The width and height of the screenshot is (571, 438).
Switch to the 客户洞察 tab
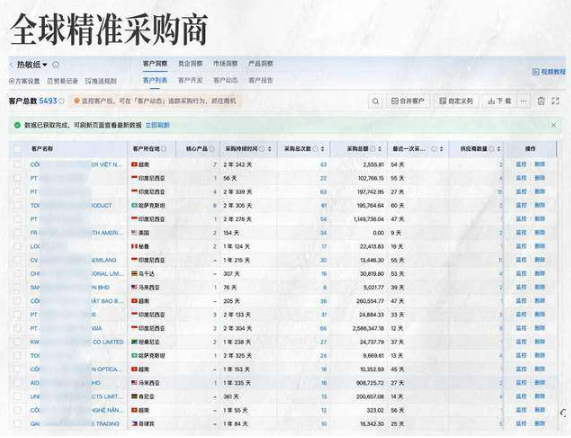pos(155,63)
